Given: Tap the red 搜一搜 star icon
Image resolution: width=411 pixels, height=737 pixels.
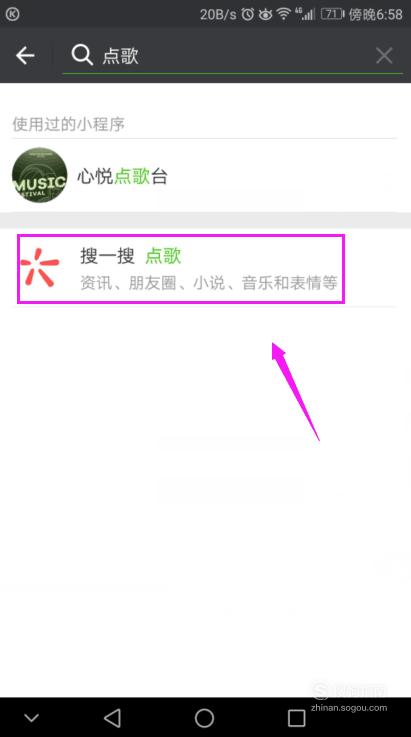Looking at the screenshot, I should 40,268.
